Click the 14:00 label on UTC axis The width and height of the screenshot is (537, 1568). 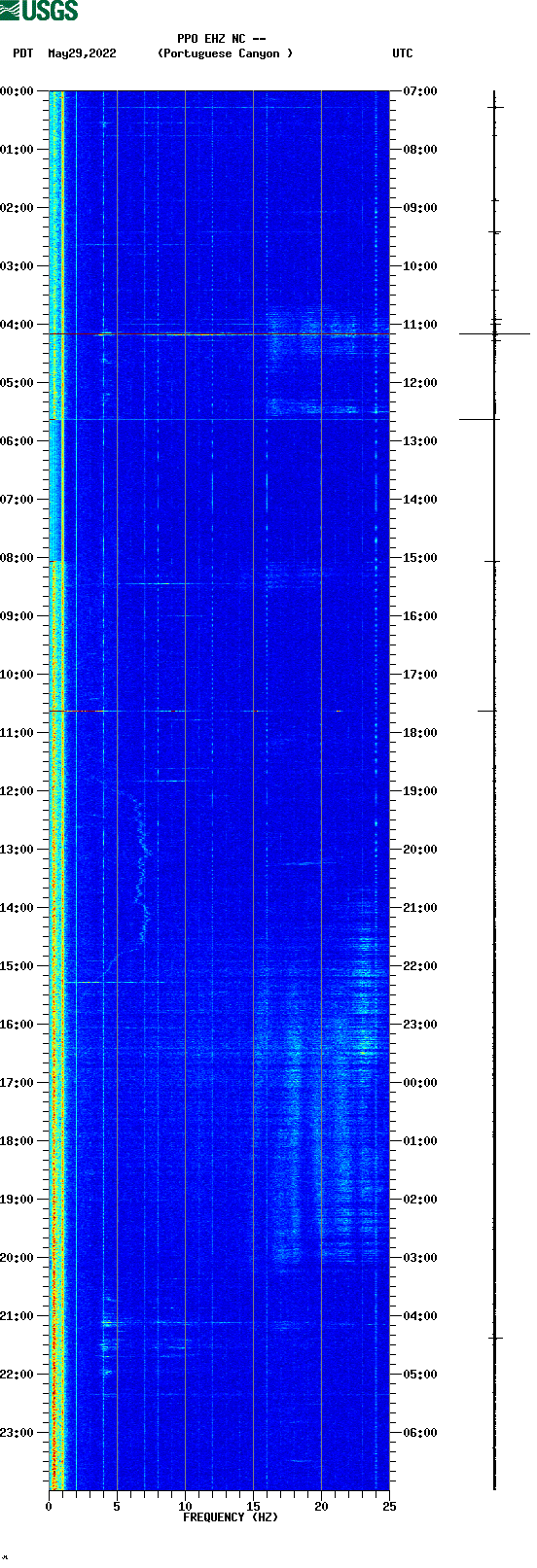click(x=419, y=500)
